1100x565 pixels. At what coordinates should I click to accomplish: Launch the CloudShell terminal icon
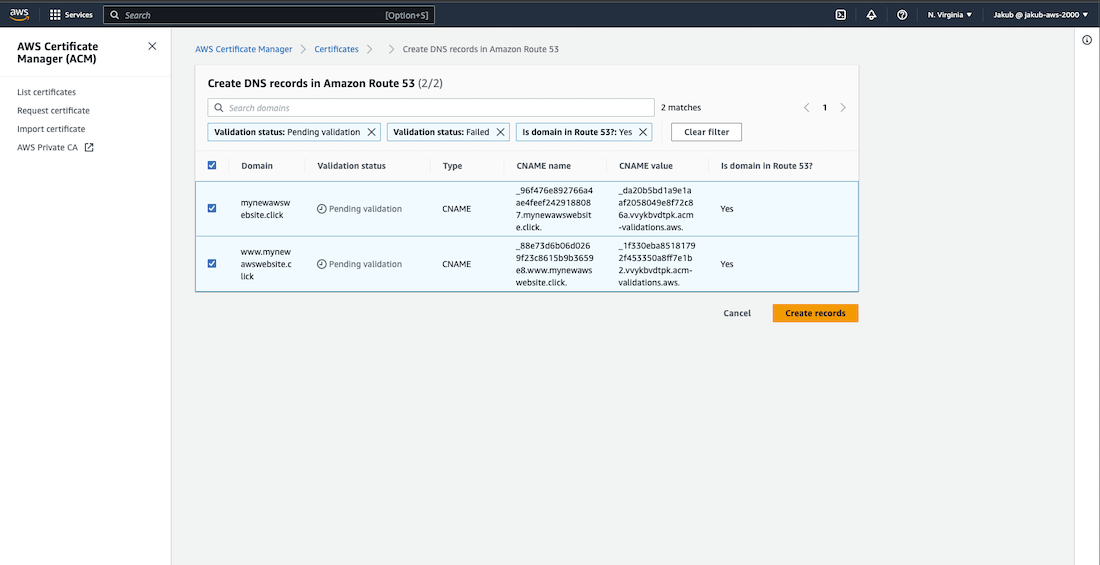click(841, 15)
